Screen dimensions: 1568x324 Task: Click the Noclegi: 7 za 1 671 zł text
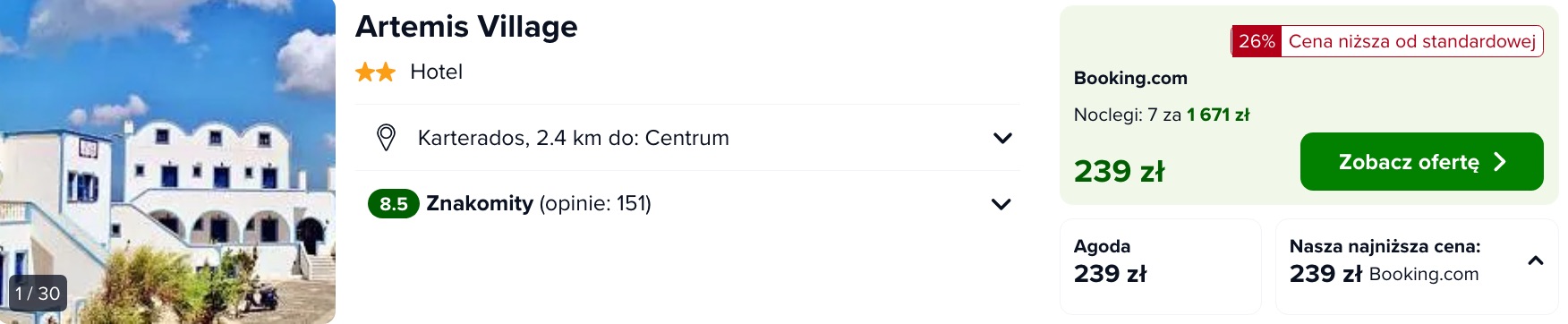(1162, 115)
